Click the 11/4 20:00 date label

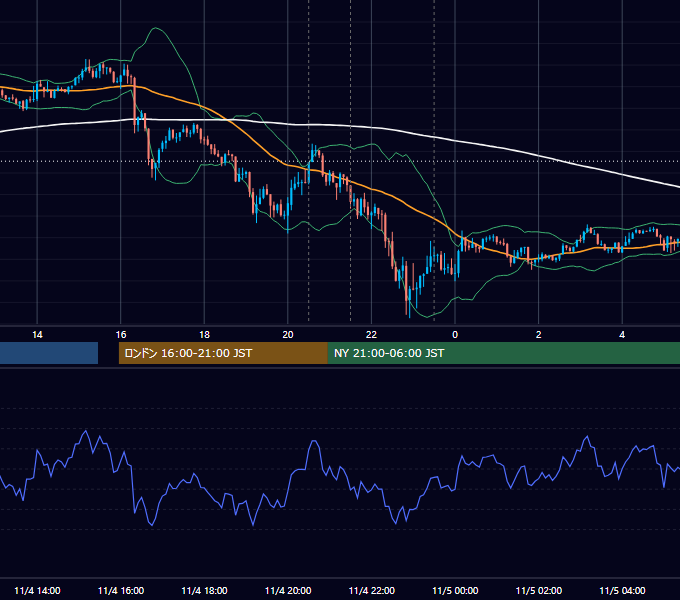click(288, 590)
